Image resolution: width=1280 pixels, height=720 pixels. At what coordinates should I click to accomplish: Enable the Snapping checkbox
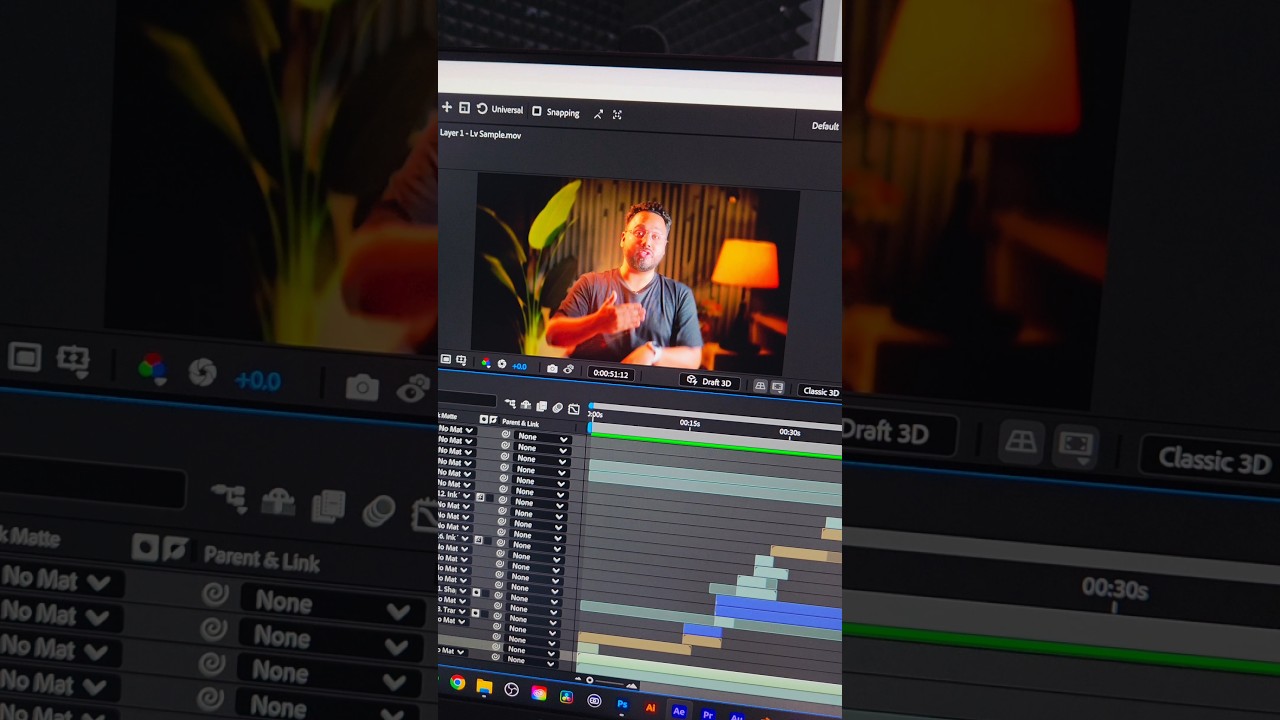pyautogui.click(x=537, y=112)
